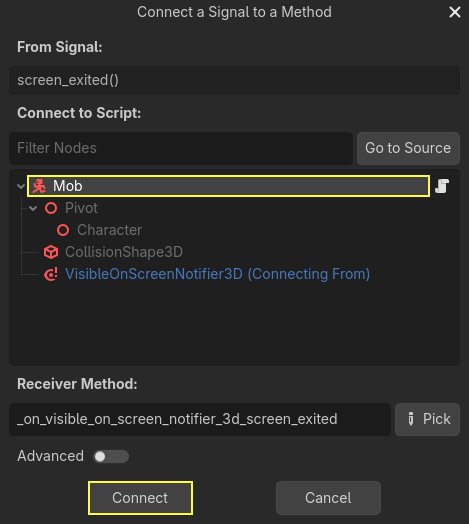The height and width of the screenshot is (524, 469).
Task: Click the CollisionShape3D cube icon
Action: click(x=51, y=252)
